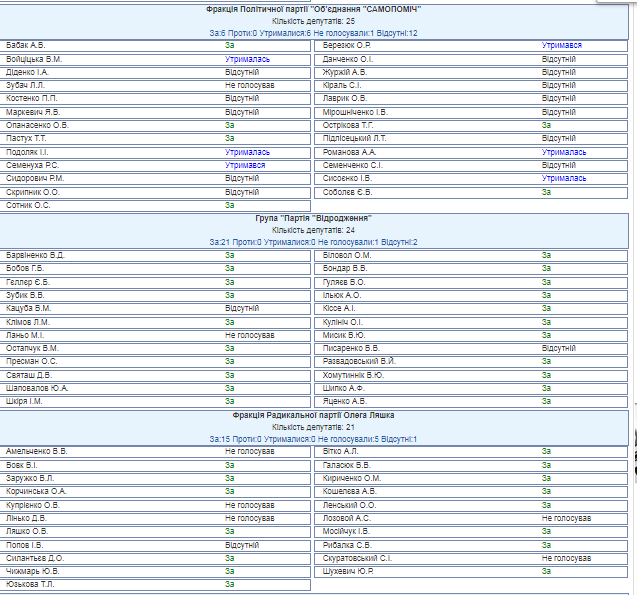Screen dimensions: 637x595
Task: Select the name Гуляєв В.О.
Action: coord(344,282)
